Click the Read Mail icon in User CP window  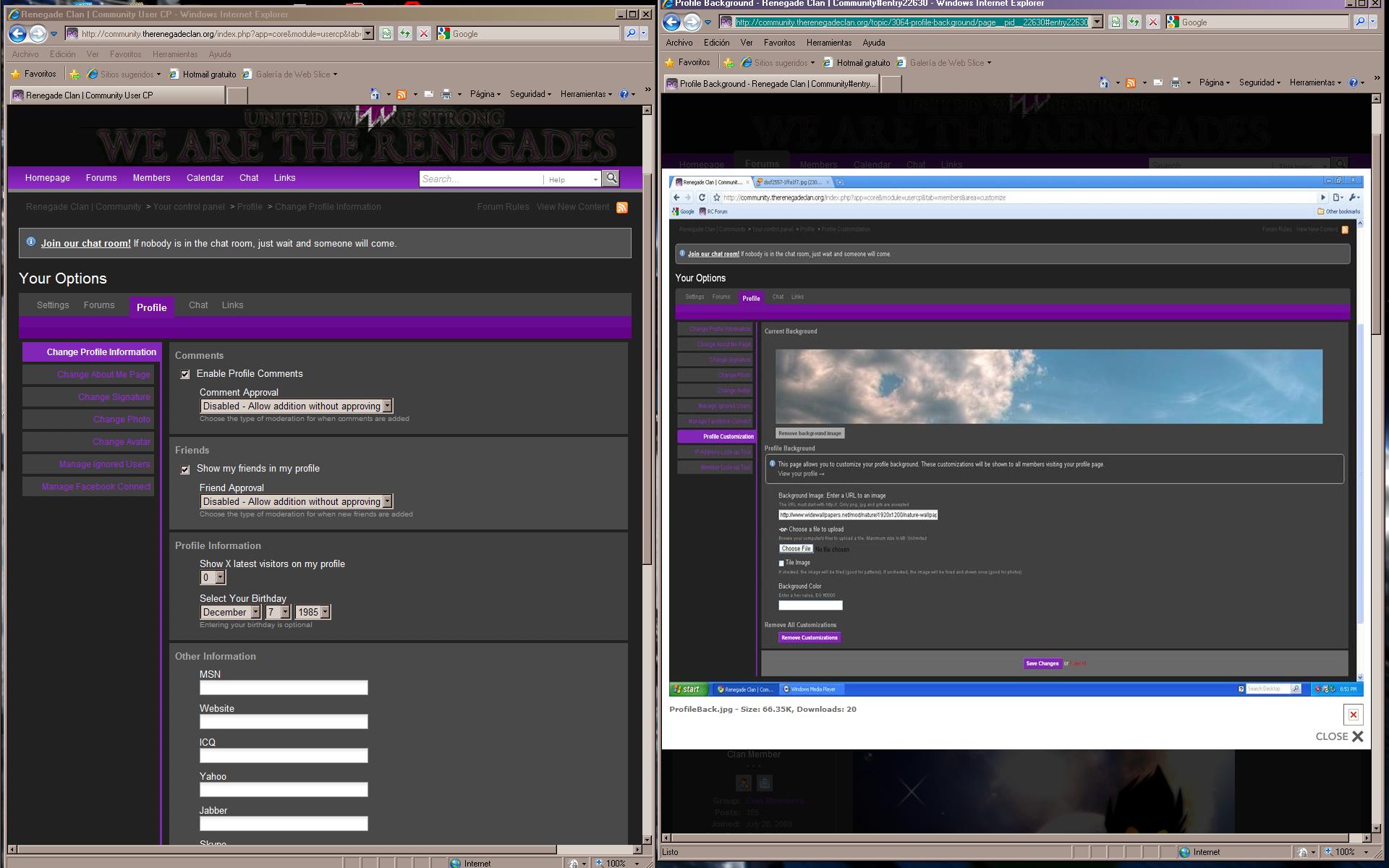[x=429, y=94]
